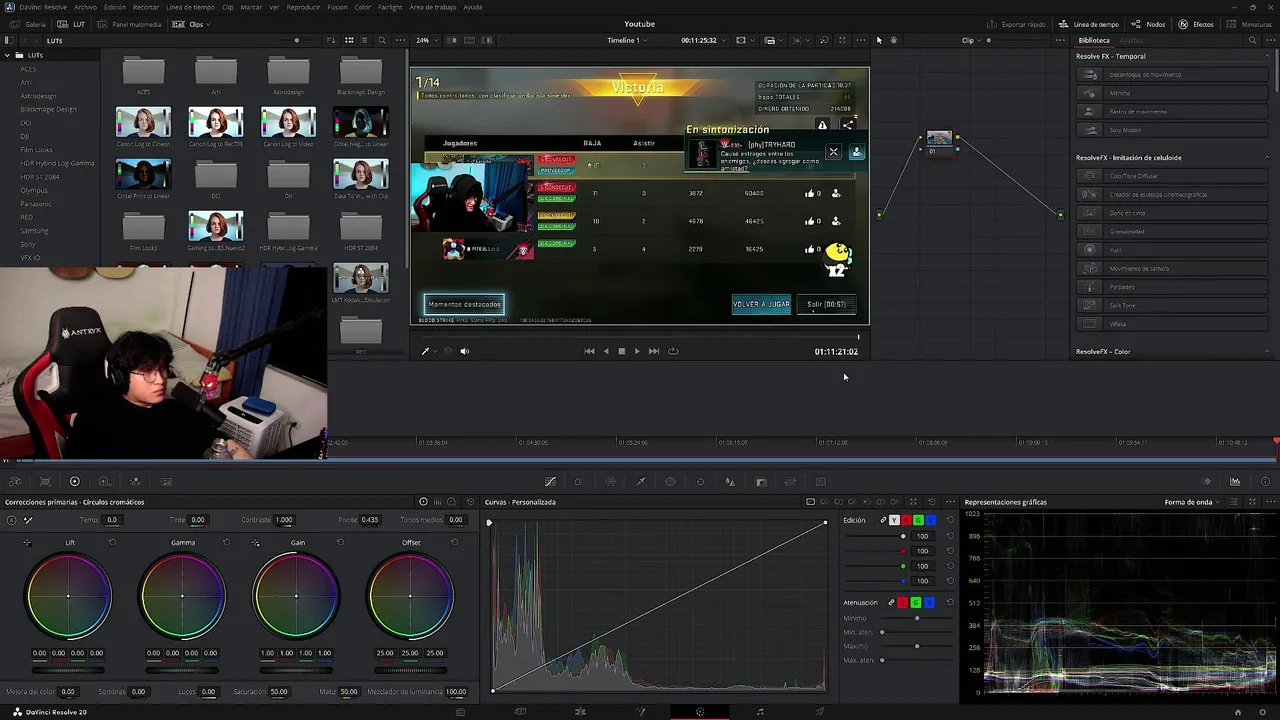Play forward in the viewer
This screenshot has height=720, width=1280.
(637, 351)
